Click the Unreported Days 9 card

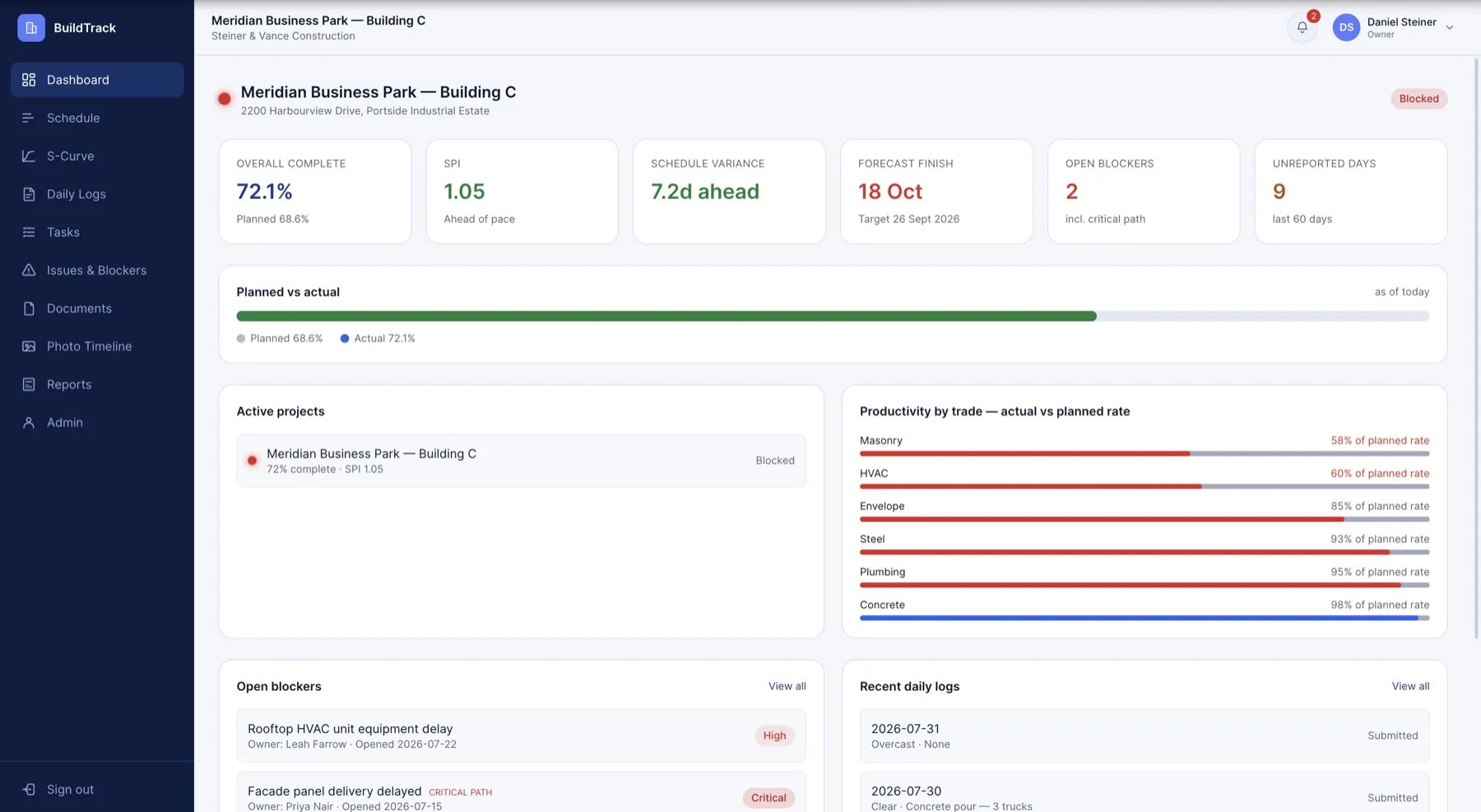(1351, 192)
